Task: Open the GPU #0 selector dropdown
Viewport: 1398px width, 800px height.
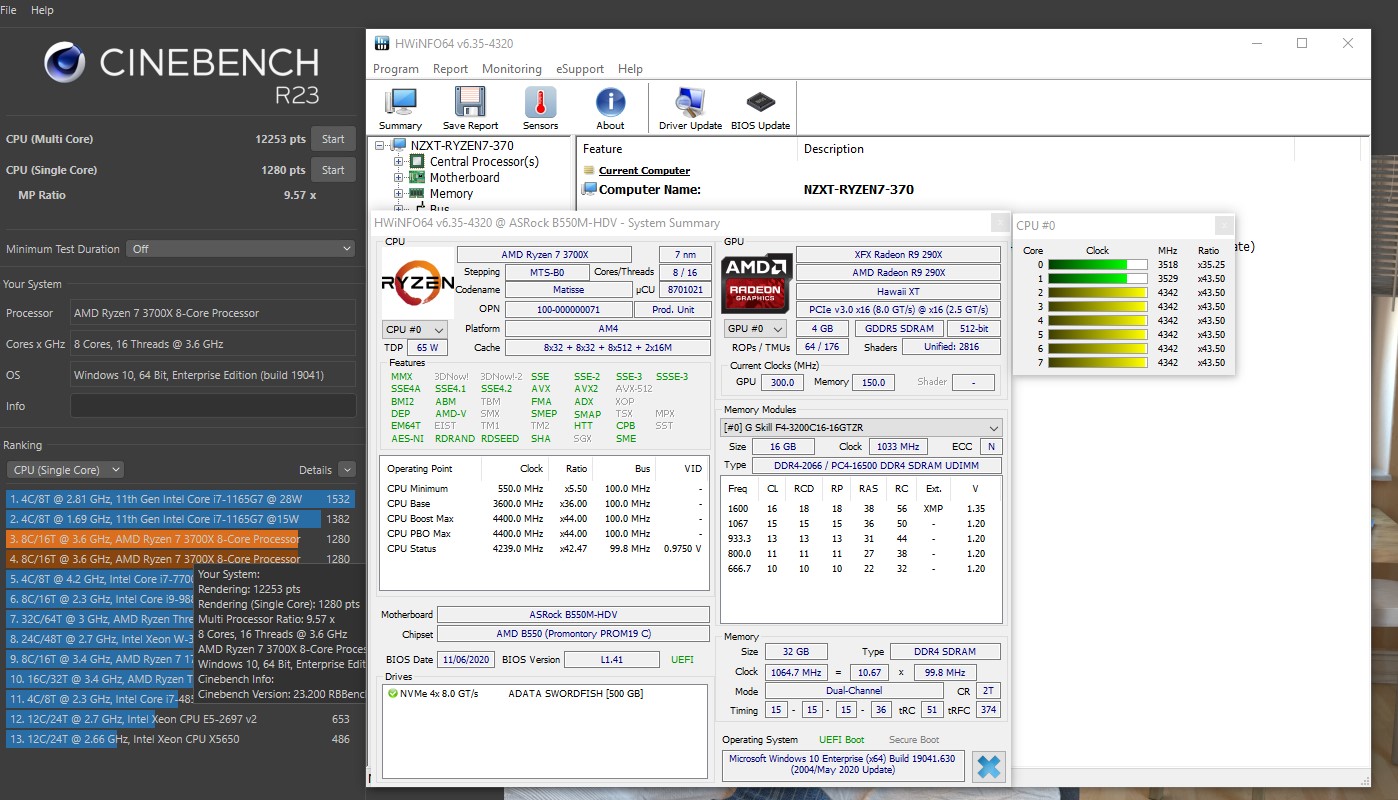Action: 754,328
